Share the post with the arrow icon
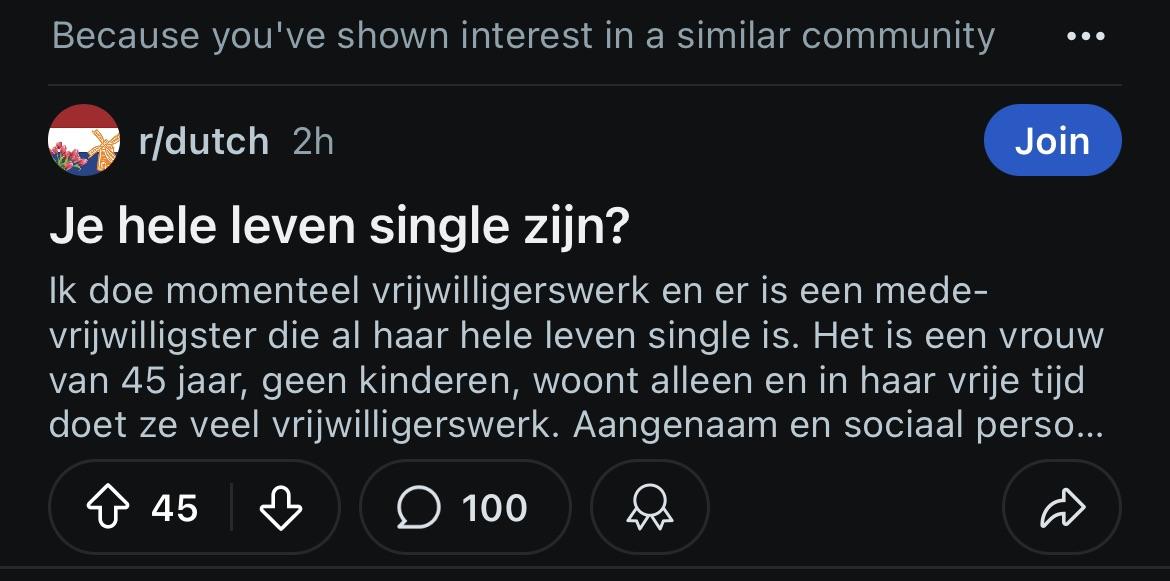This screenshot has height=581, width=1170. (1062, 508)
